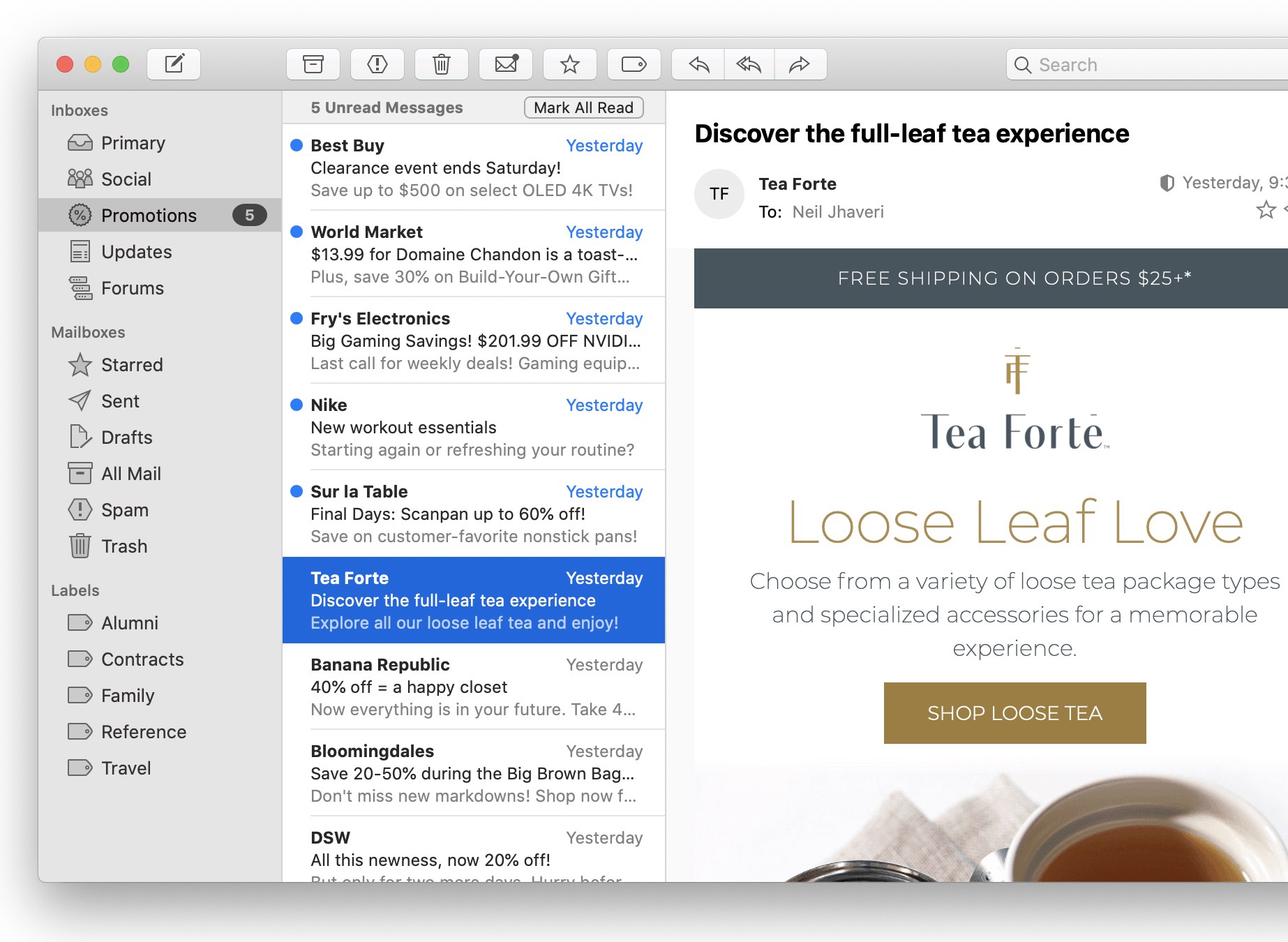This screenshot has height=942, width=1288.
Task: Go to the Updates inbox
Action: 160,252
